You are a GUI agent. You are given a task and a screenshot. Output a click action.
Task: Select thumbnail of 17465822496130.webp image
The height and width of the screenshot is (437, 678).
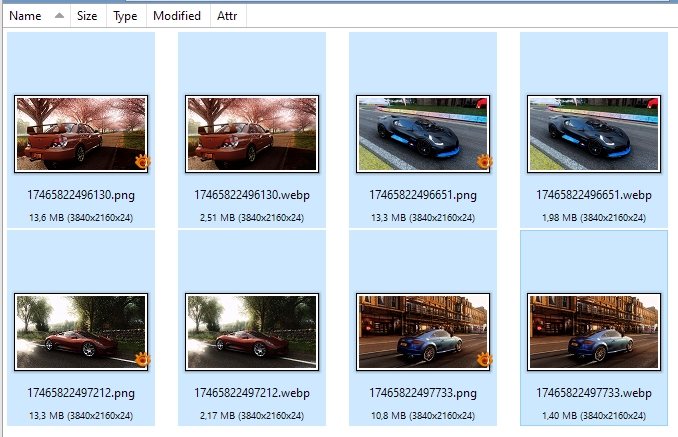click(252, 134)
